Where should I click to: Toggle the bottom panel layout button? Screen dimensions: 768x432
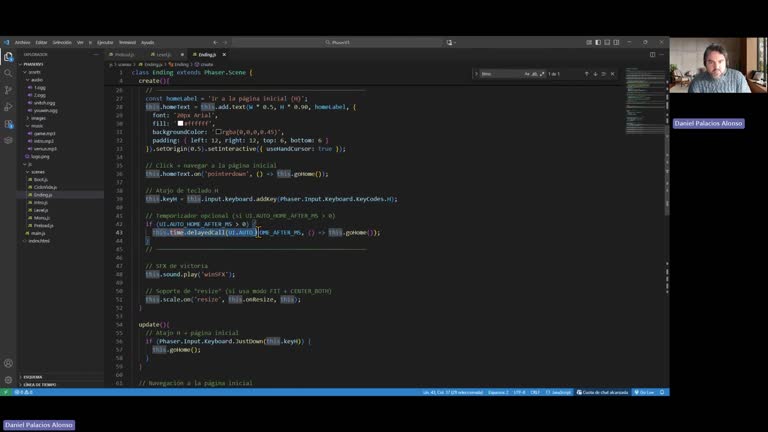[607, 43]
